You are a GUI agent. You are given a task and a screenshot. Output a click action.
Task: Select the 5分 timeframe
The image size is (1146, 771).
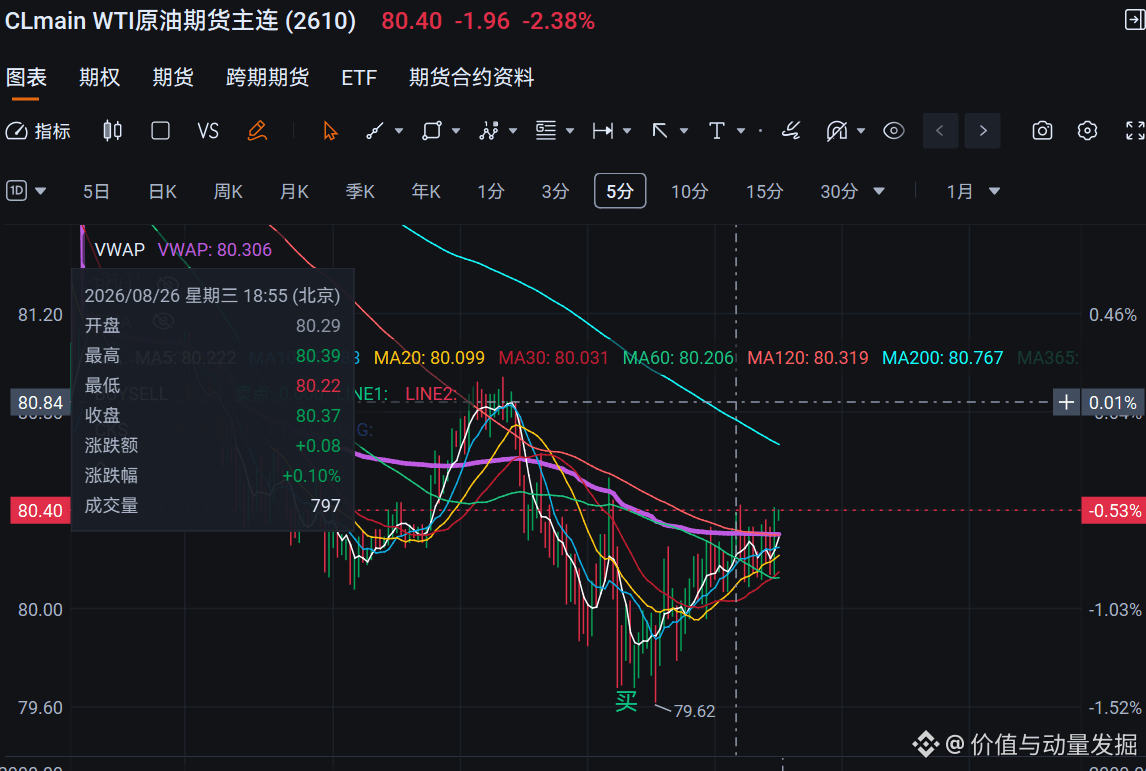pos(620,191)
